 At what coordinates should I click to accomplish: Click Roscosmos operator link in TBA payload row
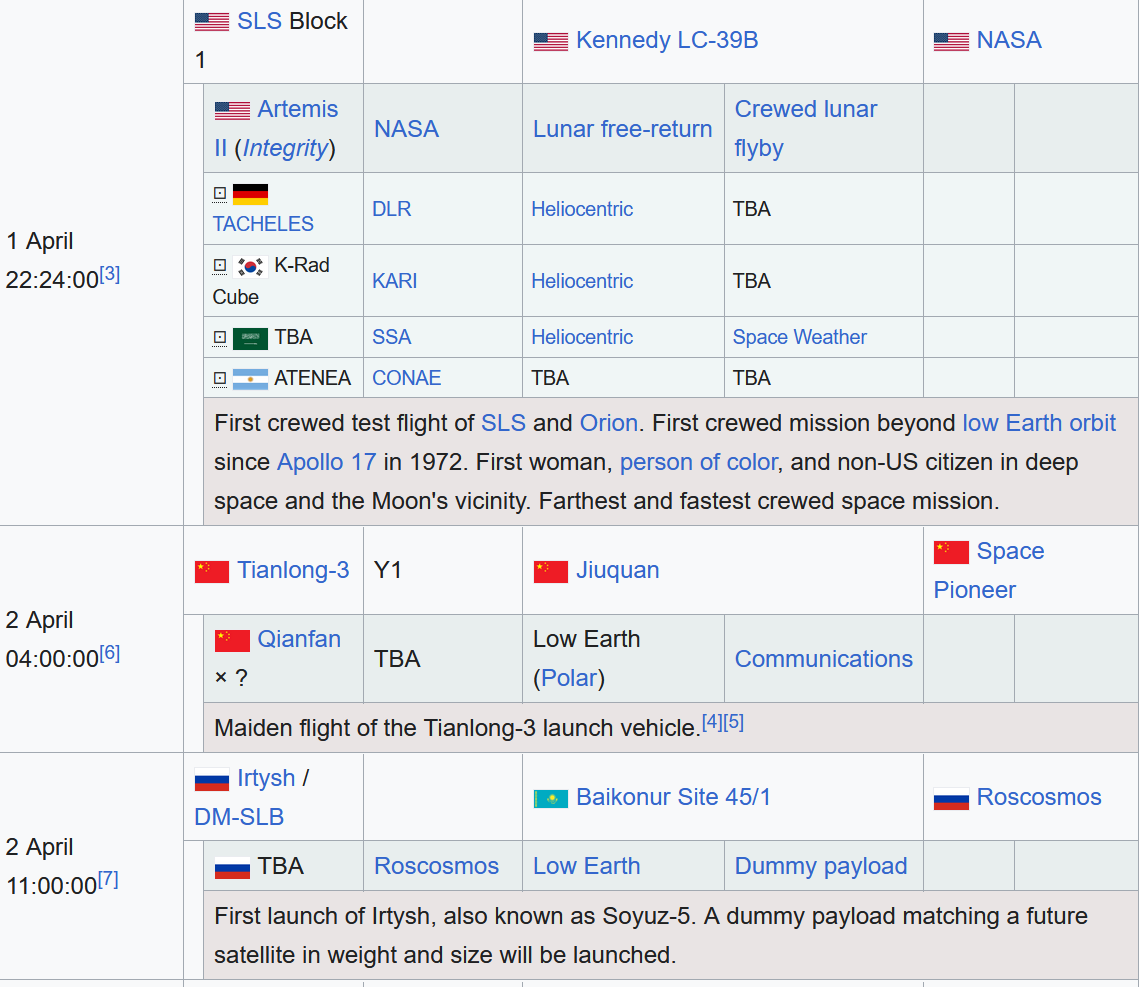click(x=437, y=866)
